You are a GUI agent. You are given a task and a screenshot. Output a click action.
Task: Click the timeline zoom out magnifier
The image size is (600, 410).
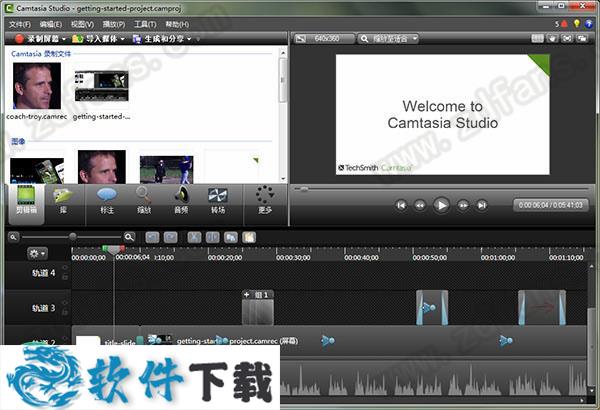[x=13, y=237]
